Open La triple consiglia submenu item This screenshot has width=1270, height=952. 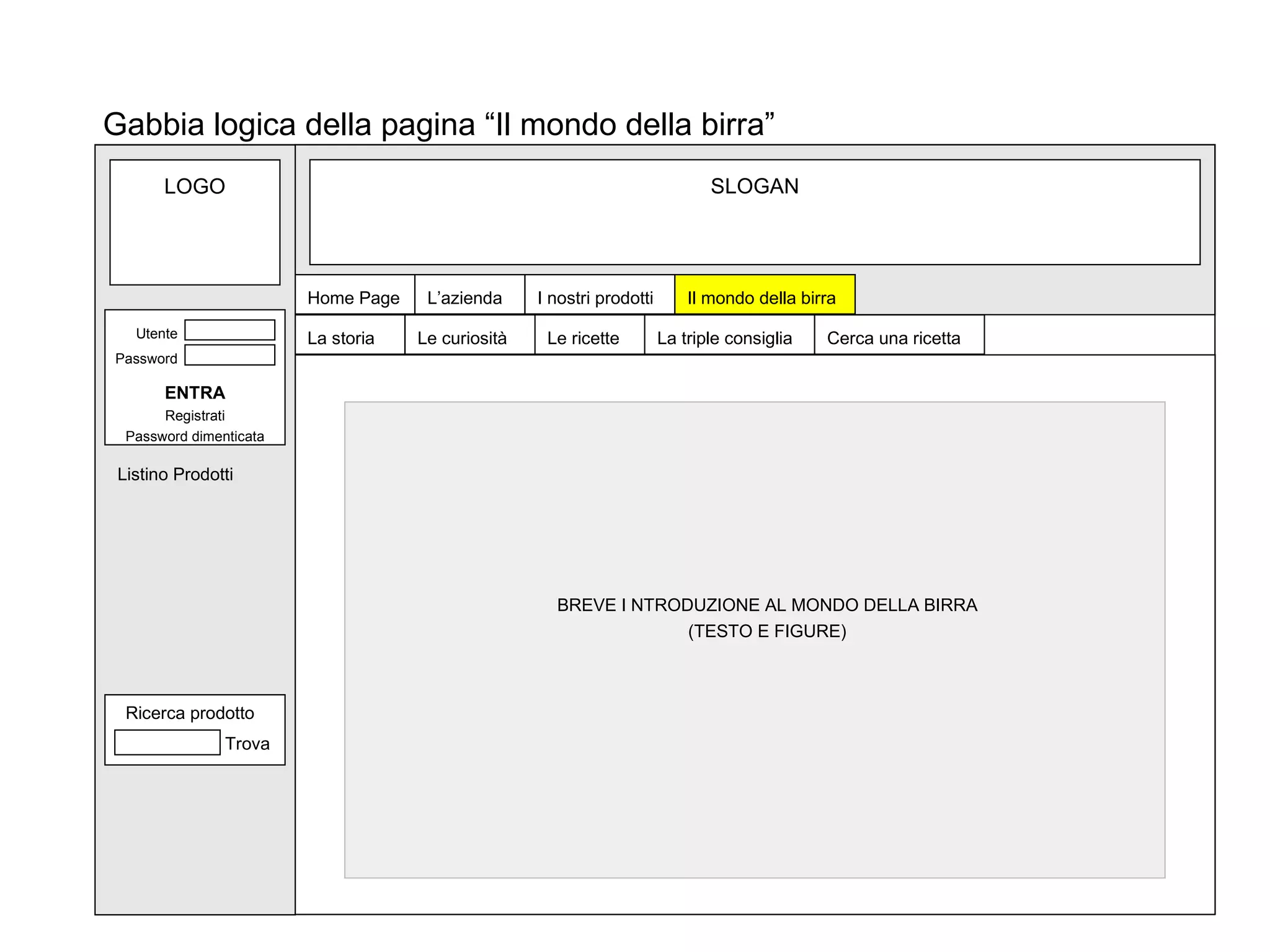click(x=729, y=335)
